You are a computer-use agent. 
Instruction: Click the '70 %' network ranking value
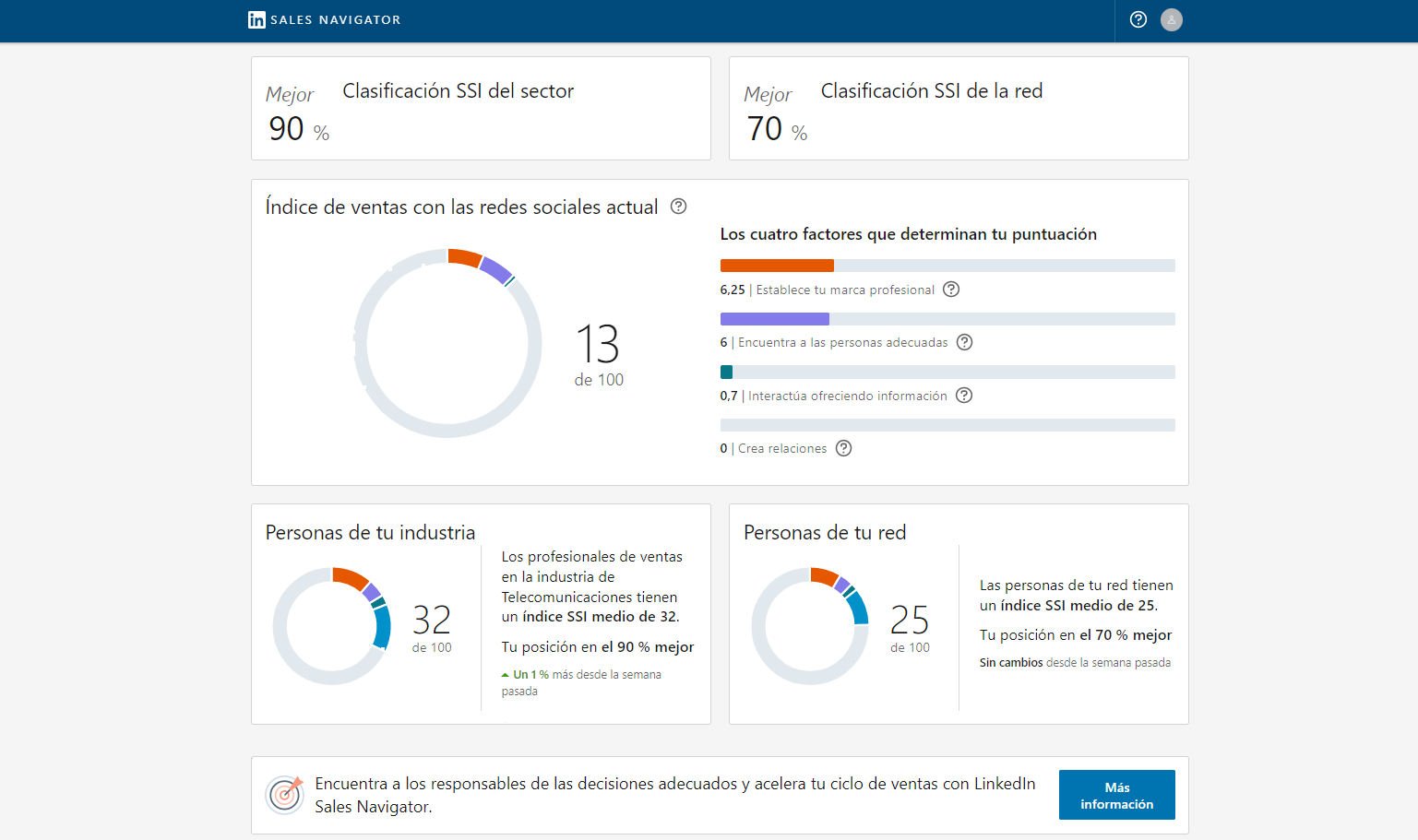click(777, 129)
